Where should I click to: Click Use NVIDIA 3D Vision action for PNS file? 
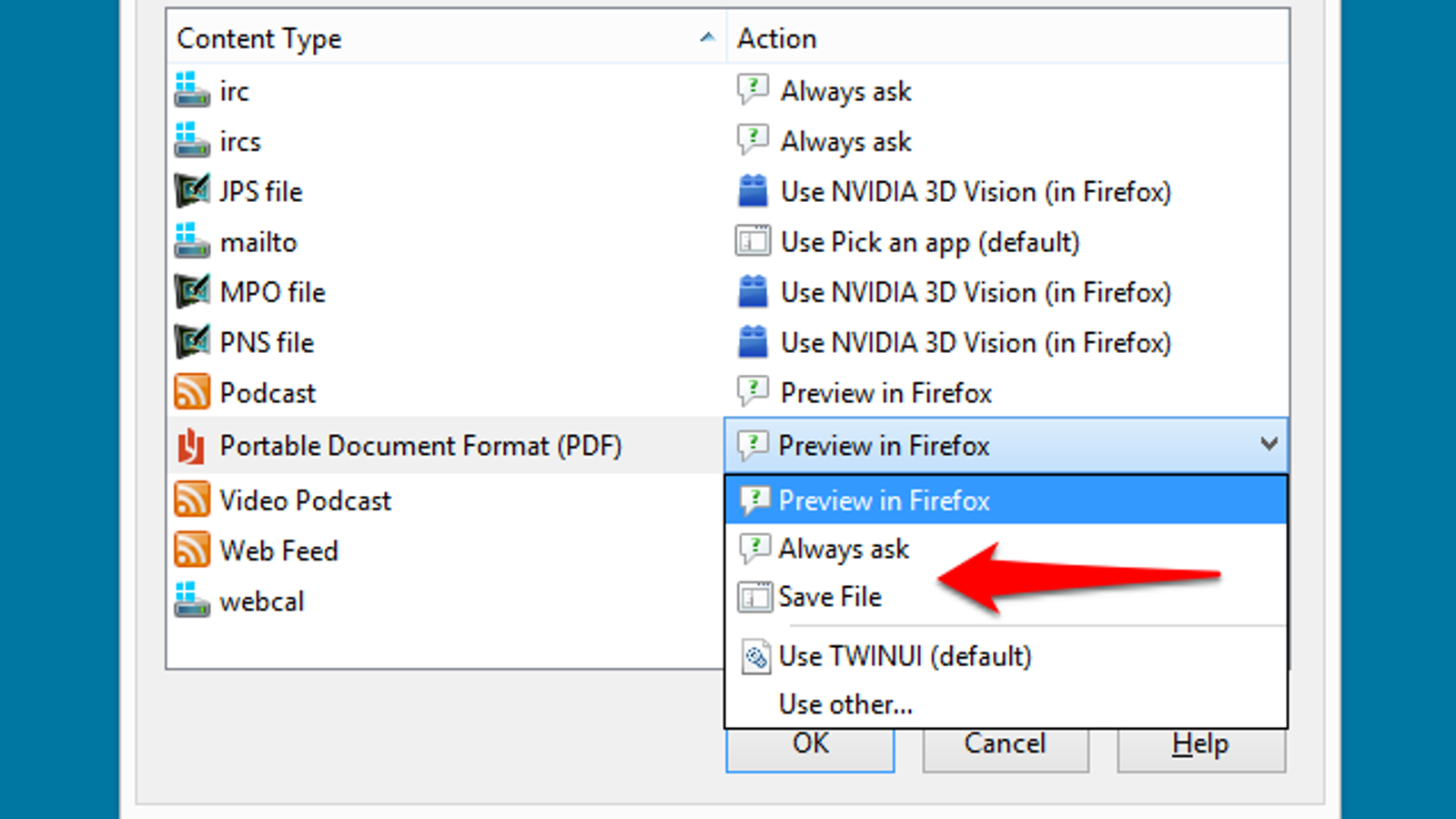[976, 343]
